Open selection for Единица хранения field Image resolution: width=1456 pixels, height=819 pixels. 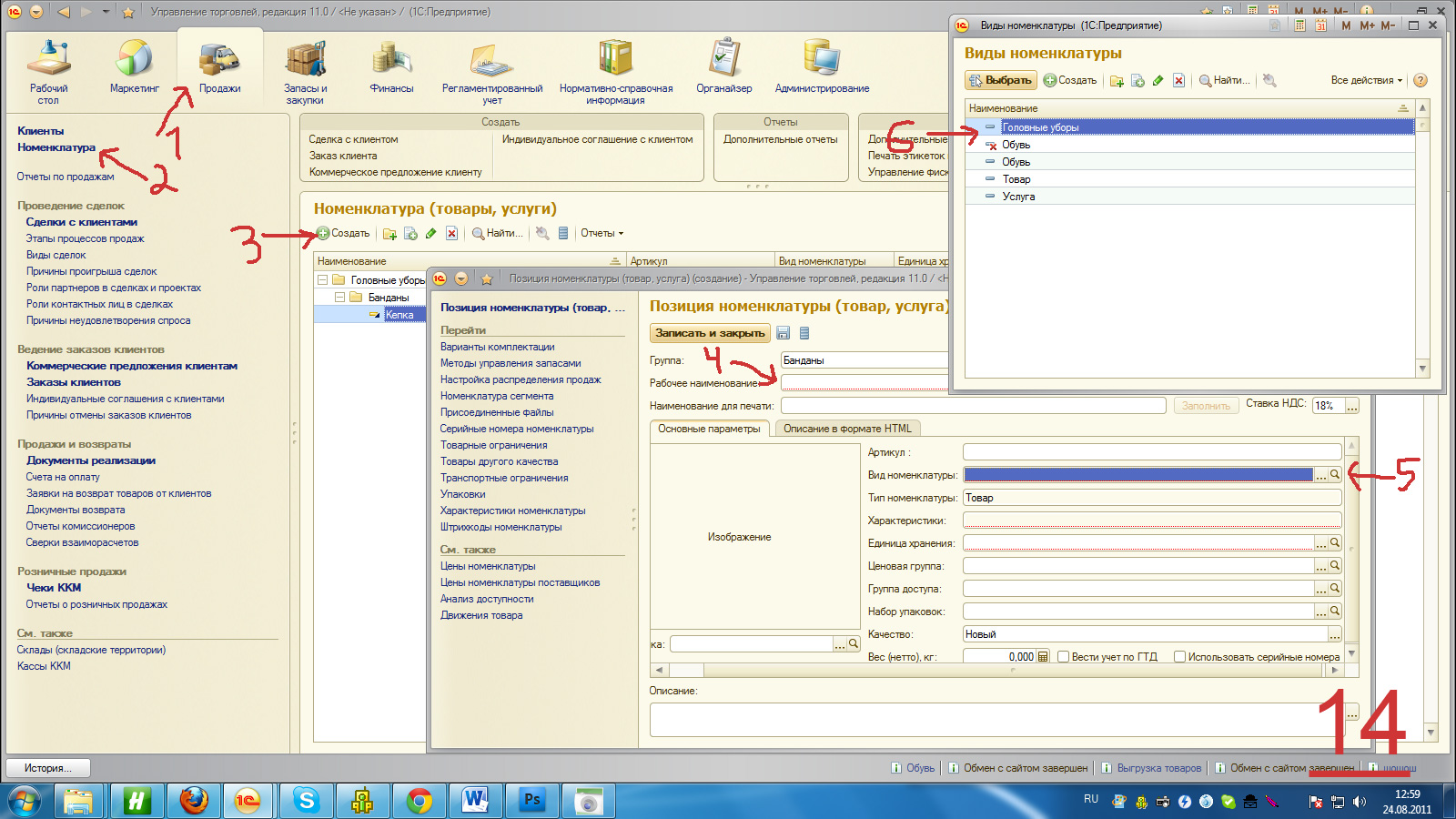[1321, 543]
